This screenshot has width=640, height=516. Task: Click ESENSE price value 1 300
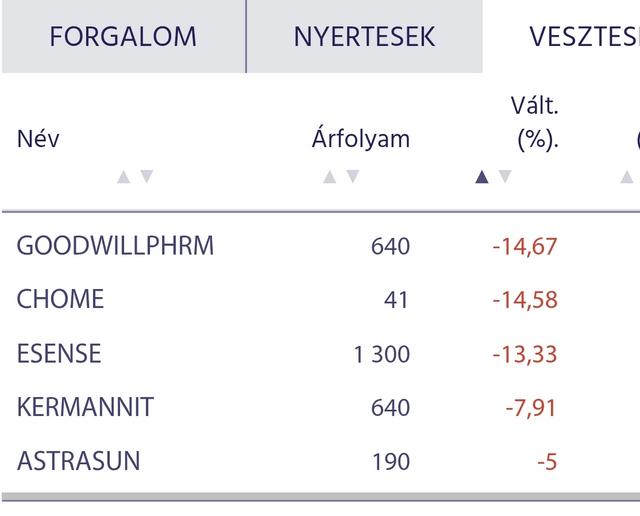[381, 354]
